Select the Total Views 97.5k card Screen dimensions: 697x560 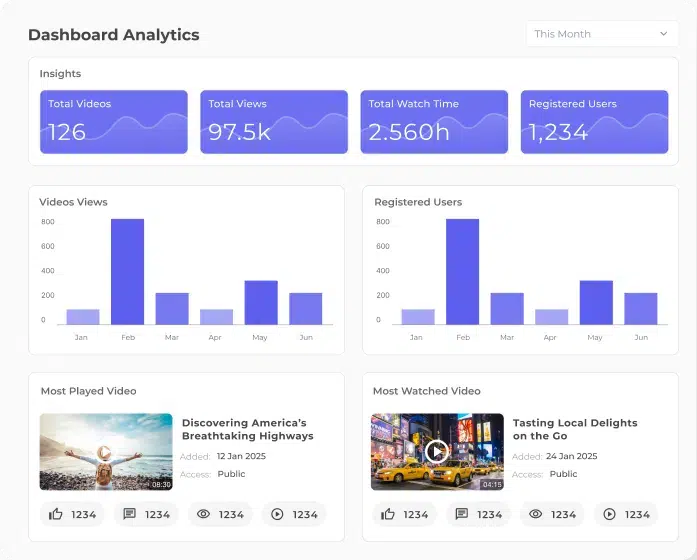tap(274, 122)
